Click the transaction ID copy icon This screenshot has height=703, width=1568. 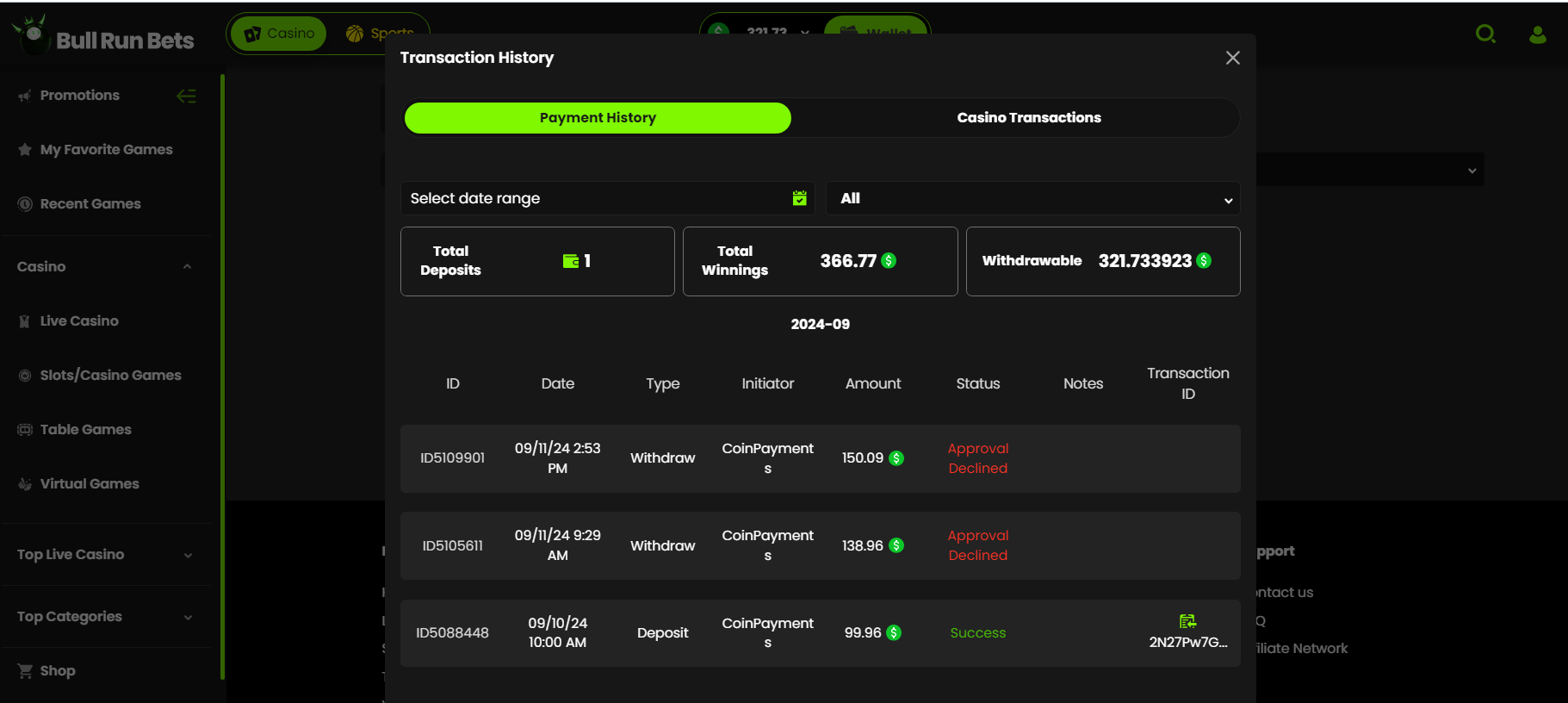(x=1187, y=621)
